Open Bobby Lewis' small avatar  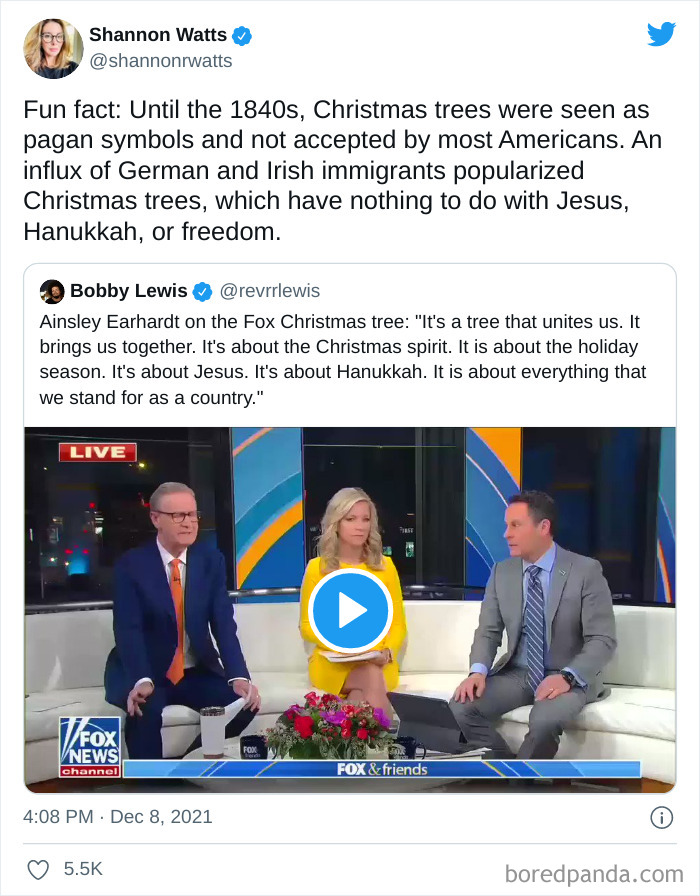52,291
